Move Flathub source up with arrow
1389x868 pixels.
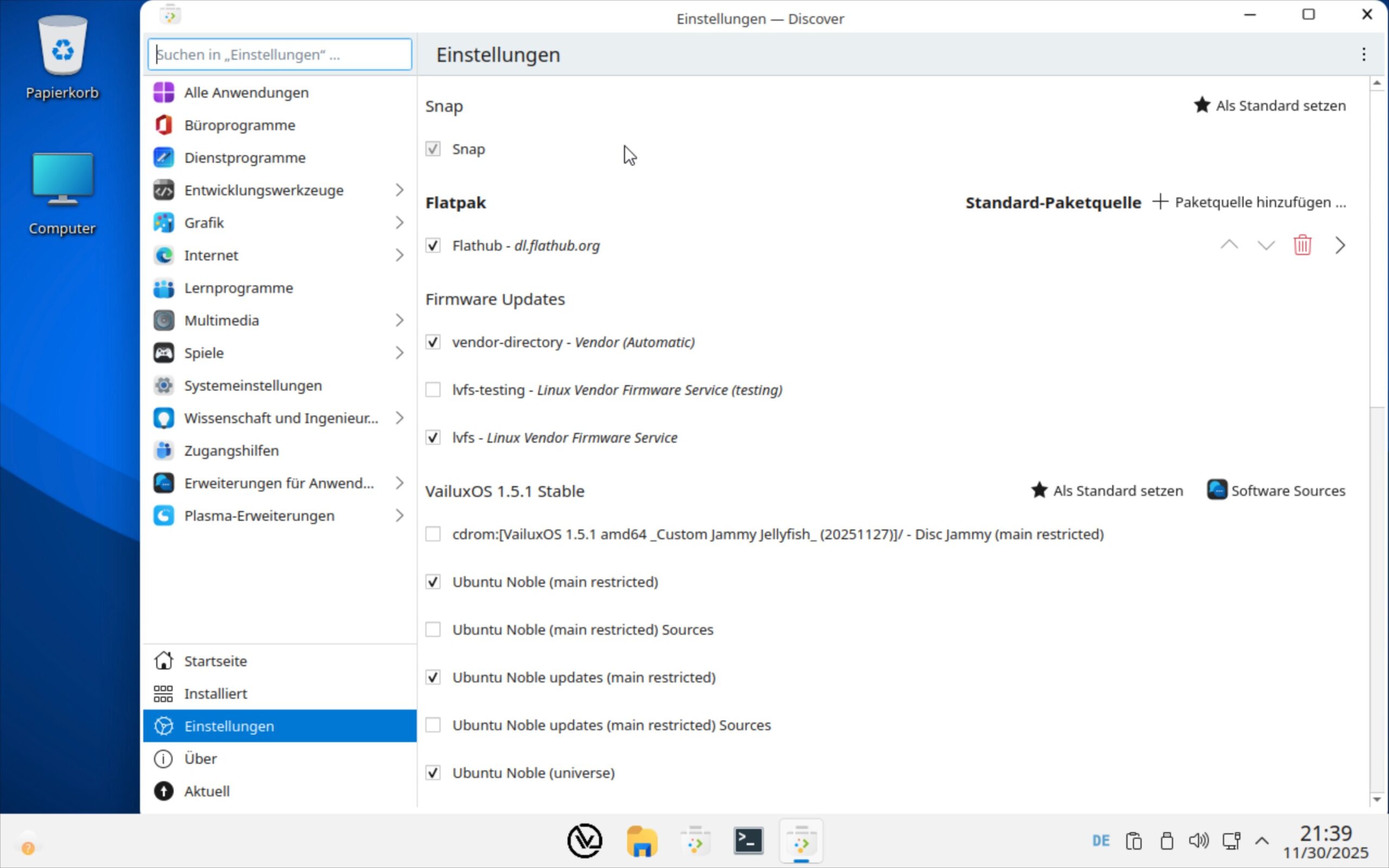coord(1229,245)
